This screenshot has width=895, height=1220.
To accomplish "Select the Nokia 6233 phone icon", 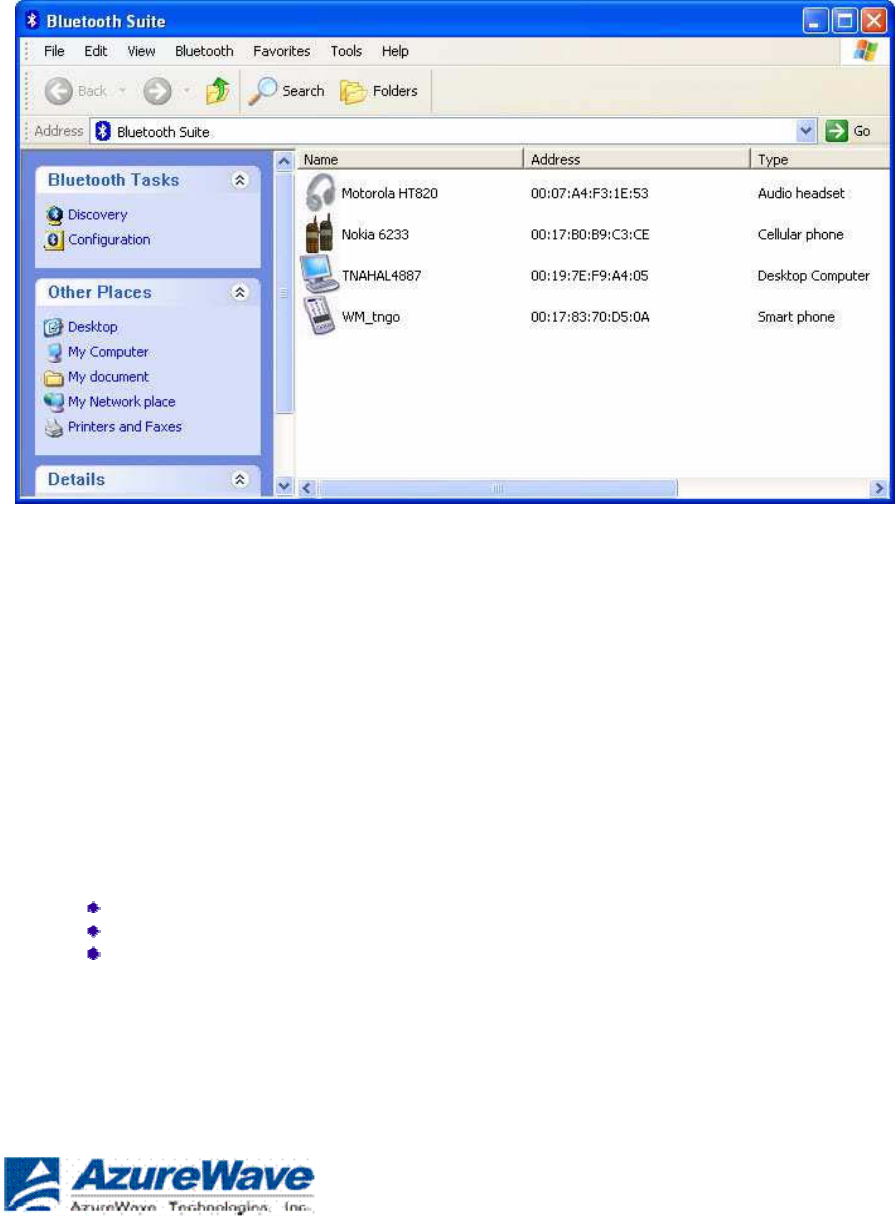I will point(320,234).
